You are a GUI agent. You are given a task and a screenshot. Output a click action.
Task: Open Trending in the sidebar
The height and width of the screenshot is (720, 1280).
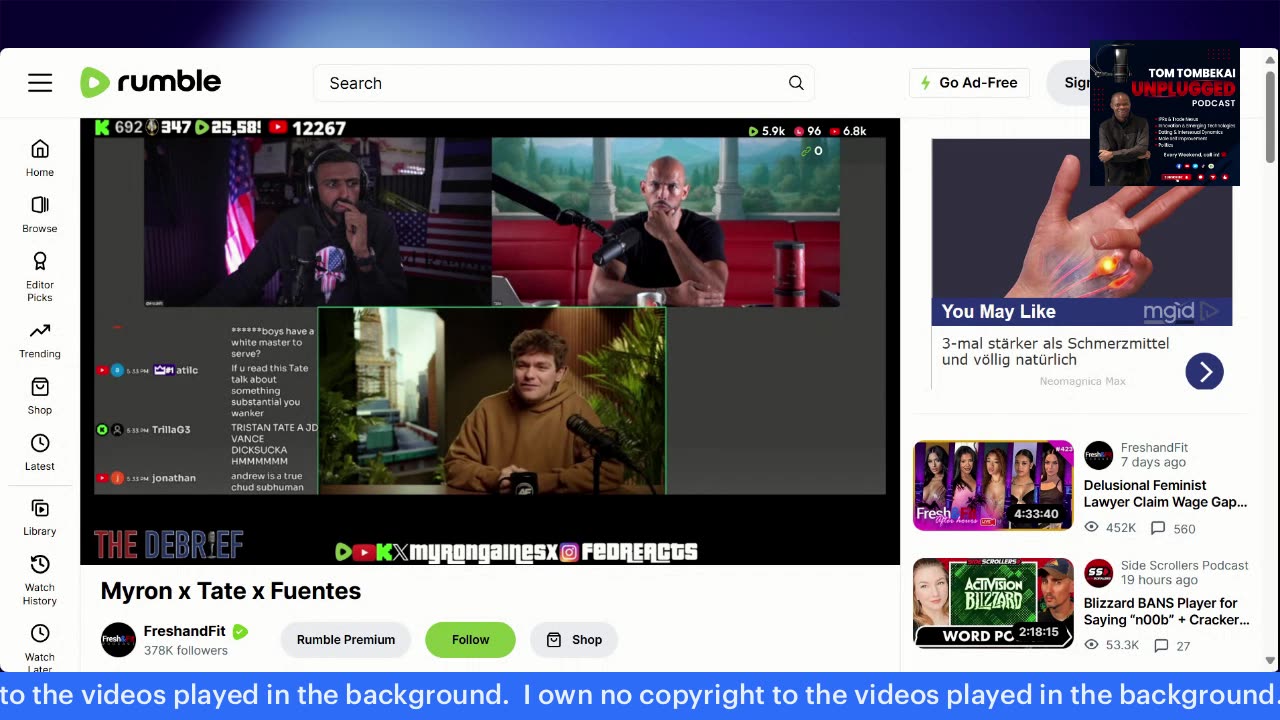pos(40,340)
